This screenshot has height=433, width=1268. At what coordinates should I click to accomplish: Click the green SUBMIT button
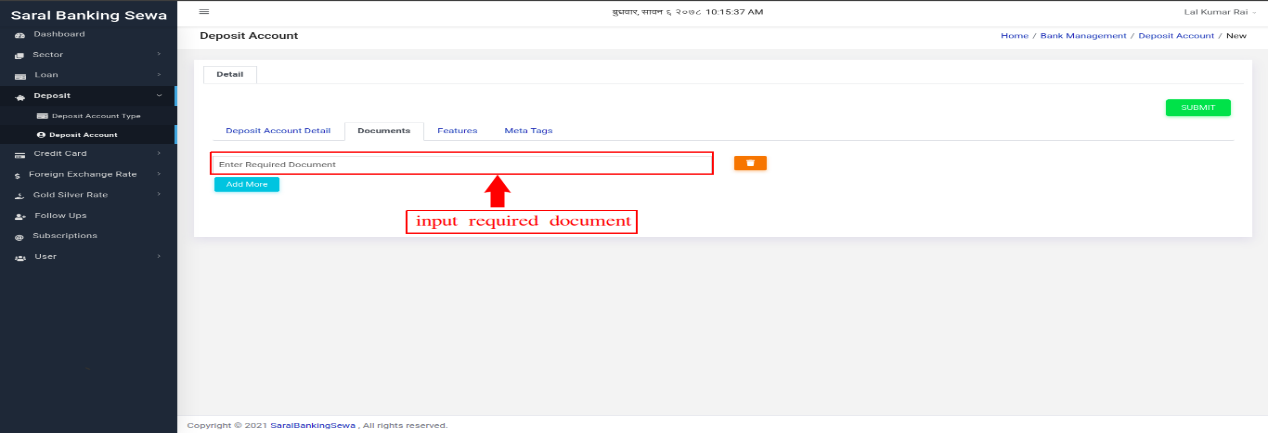coord(1198,108)
